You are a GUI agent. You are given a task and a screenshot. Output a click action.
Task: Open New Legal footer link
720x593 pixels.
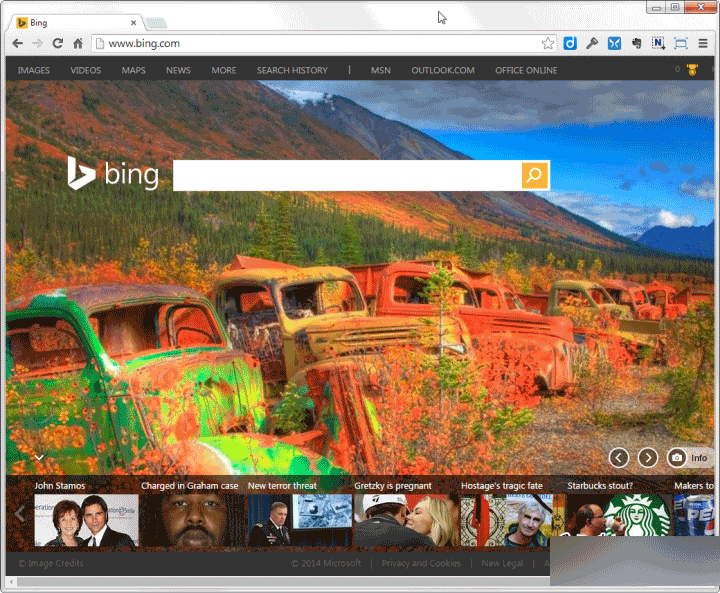tap(502, 563)
